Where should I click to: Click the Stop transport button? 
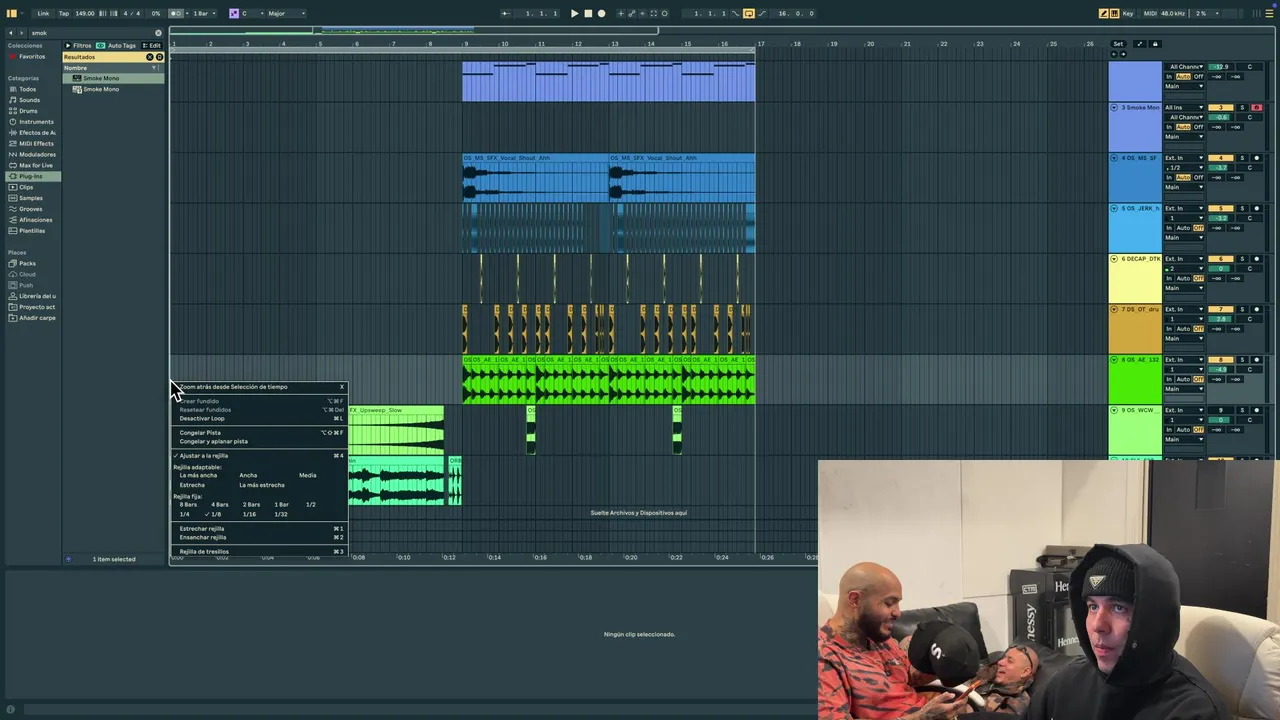click(588, 13)
